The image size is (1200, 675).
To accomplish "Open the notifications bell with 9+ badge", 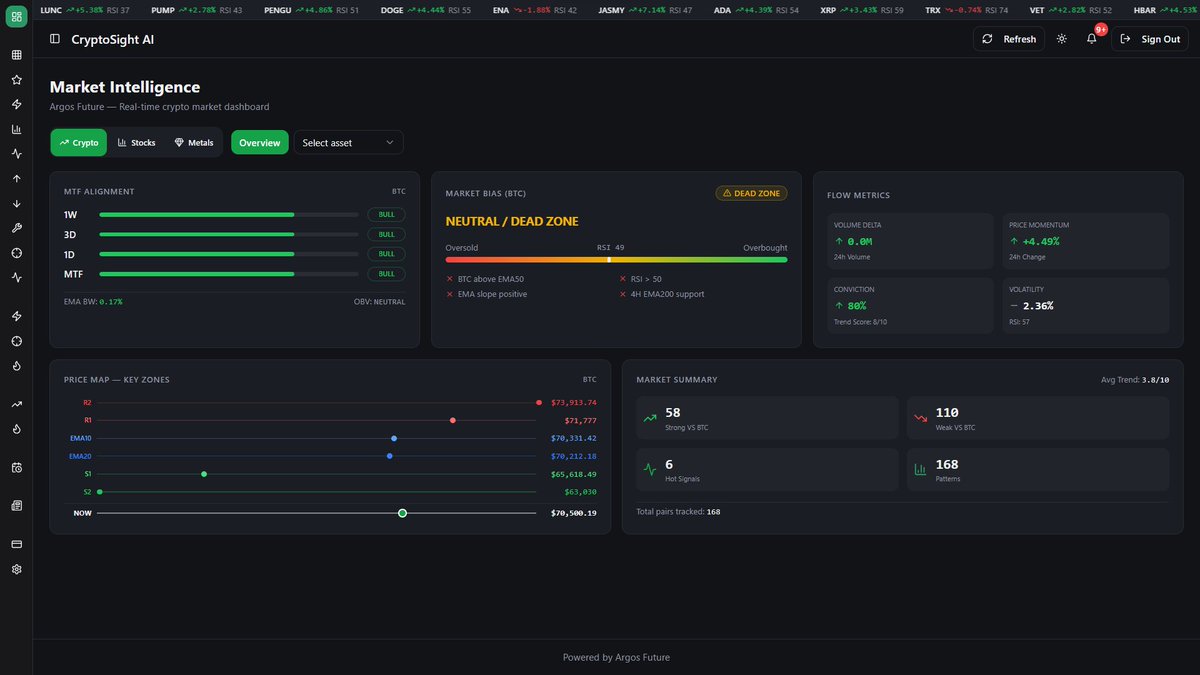I will 1092,38.
